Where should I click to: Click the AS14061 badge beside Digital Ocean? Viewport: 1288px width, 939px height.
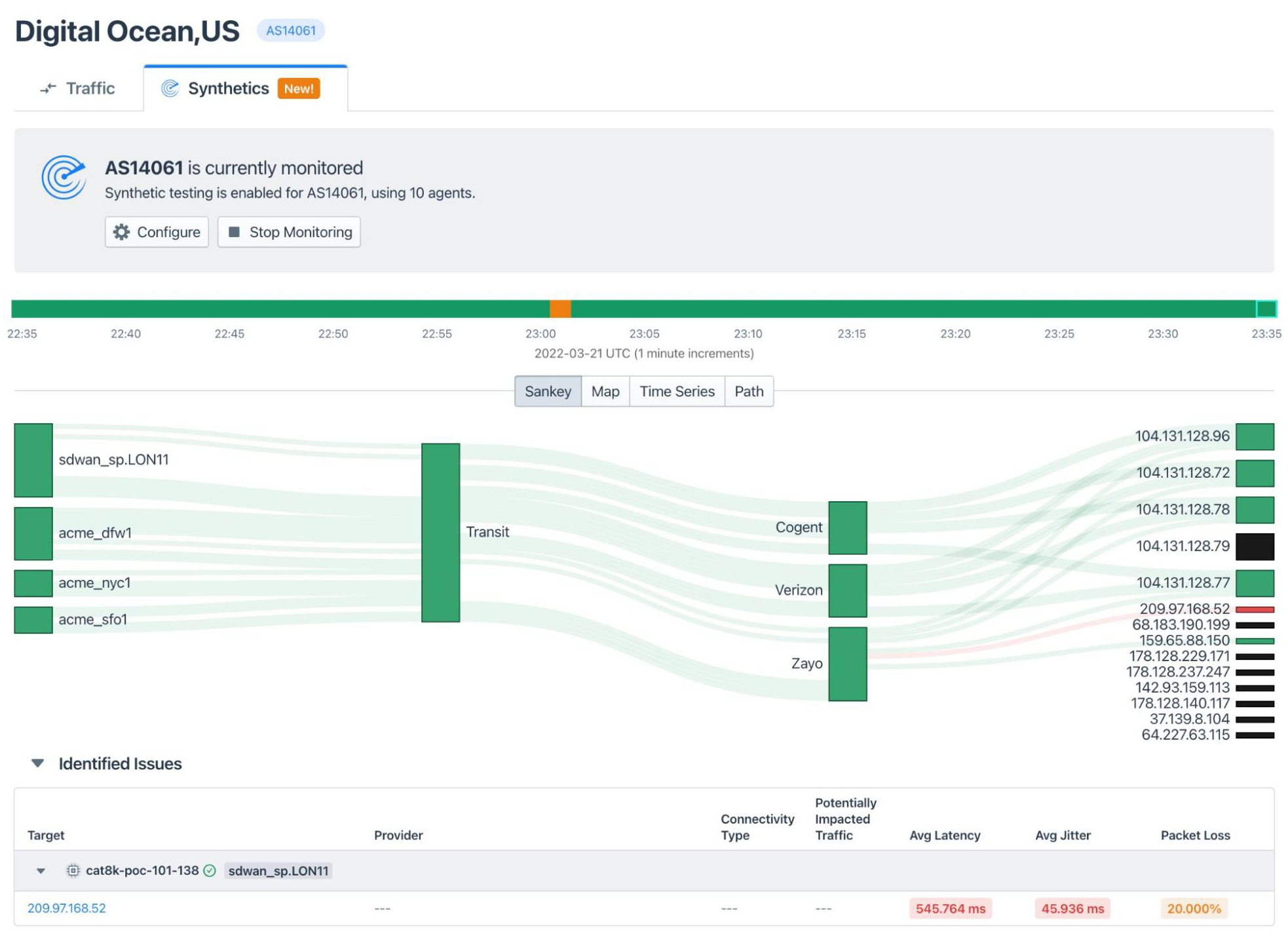point(290,30)
